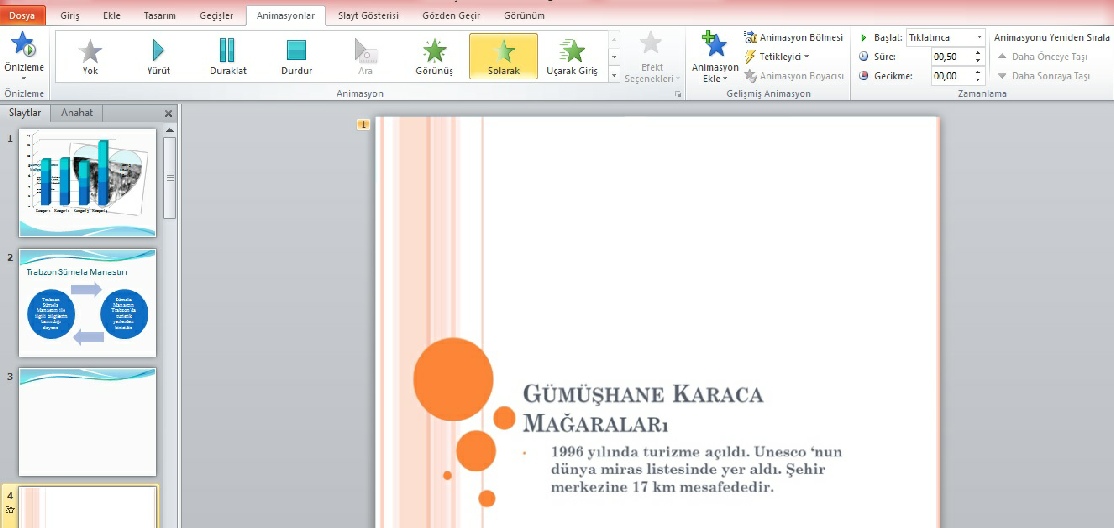Screen dimensions: 1114x528
Task: Select the Ara seek animation
Action: [366, 57]
